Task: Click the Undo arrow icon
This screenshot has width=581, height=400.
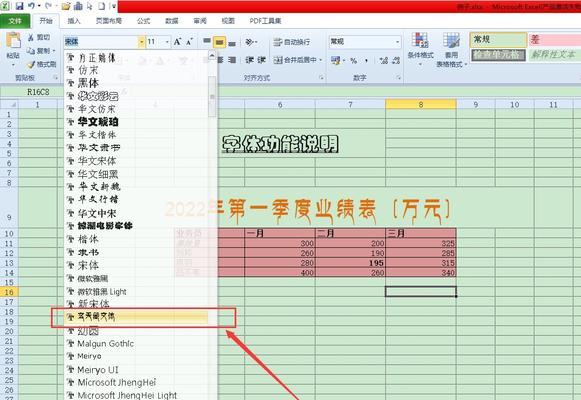Action: click(31, 6)
